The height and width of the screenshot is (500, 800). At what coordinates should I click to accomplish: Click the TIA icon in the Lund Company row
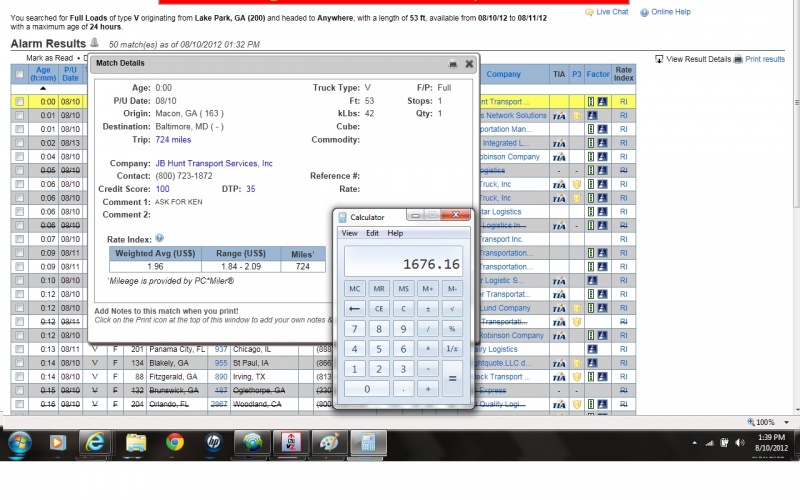coord(559,308)
